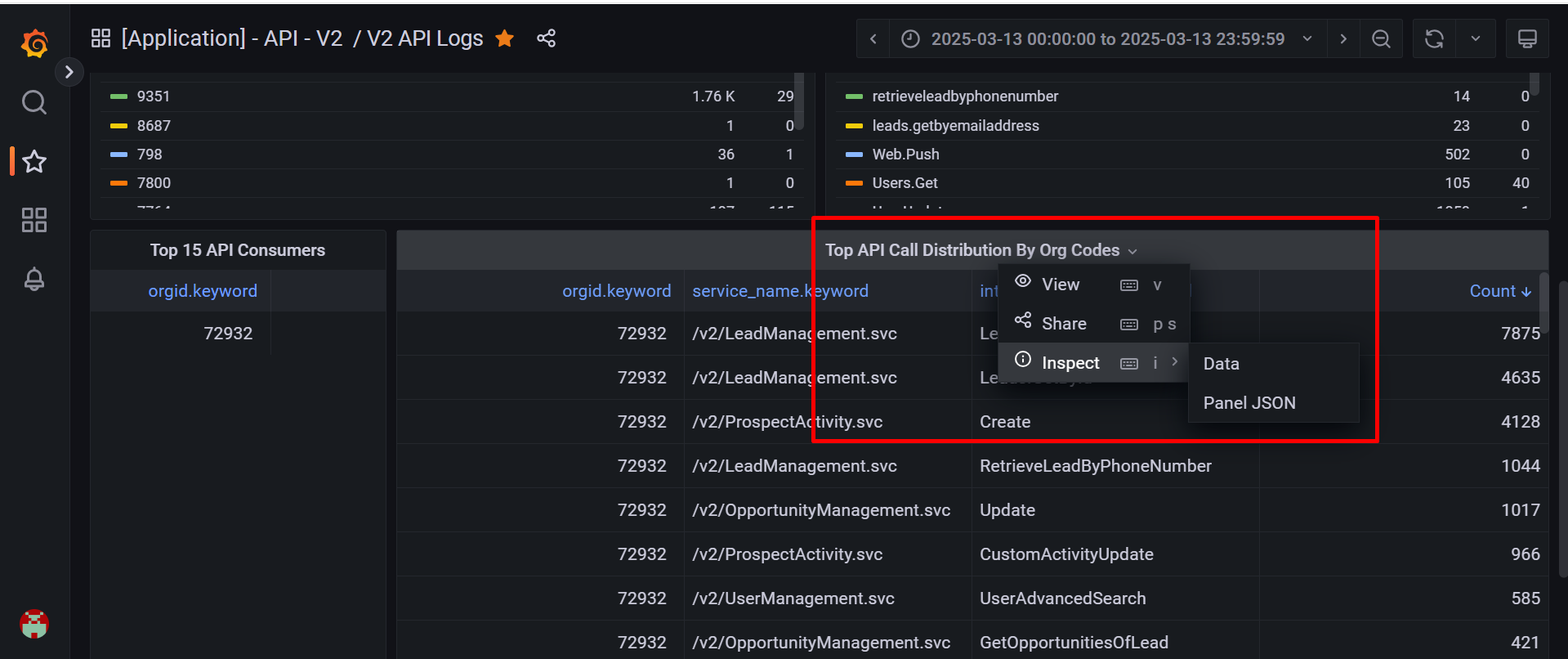The image size is (1568, 659).
Task: Open the Dashboards grid icon in sidebar
Action: (x=34, y=220)
